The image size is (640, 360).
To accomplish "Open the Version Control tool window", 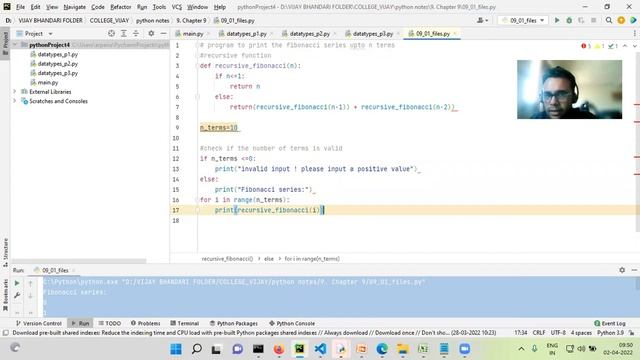I will [38, 323].
